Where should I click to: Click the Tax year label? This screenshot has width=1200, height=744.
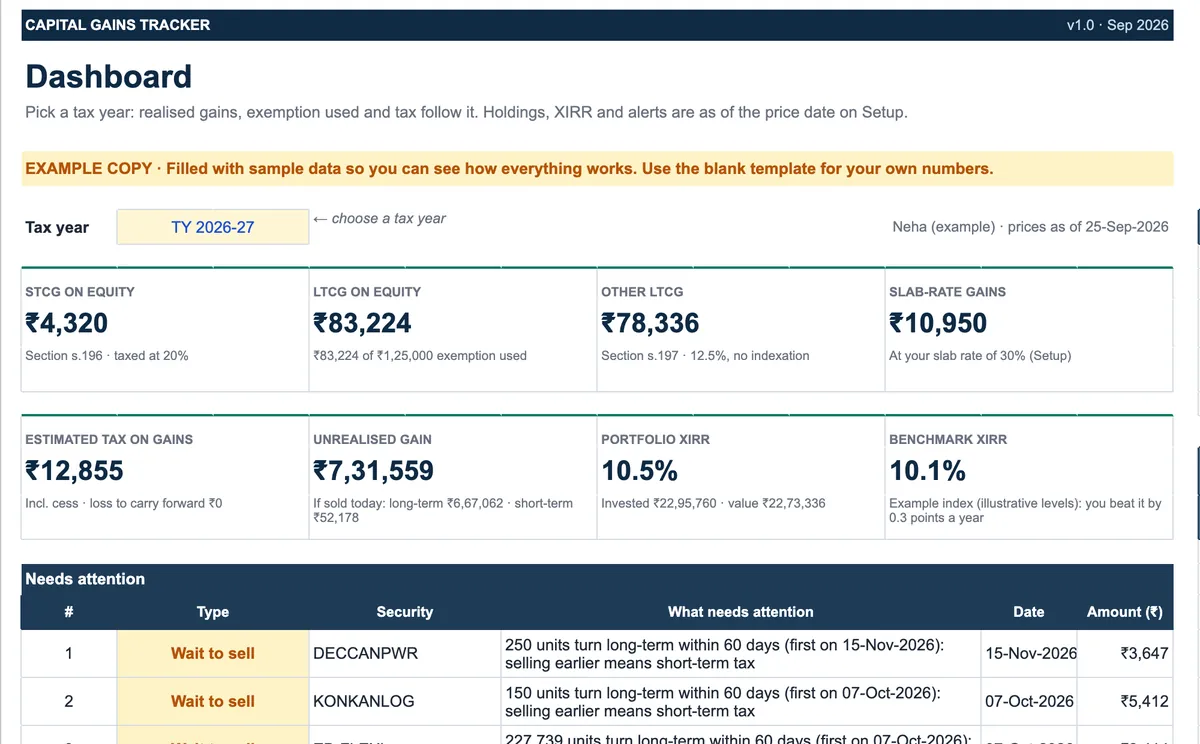[57, 227]
